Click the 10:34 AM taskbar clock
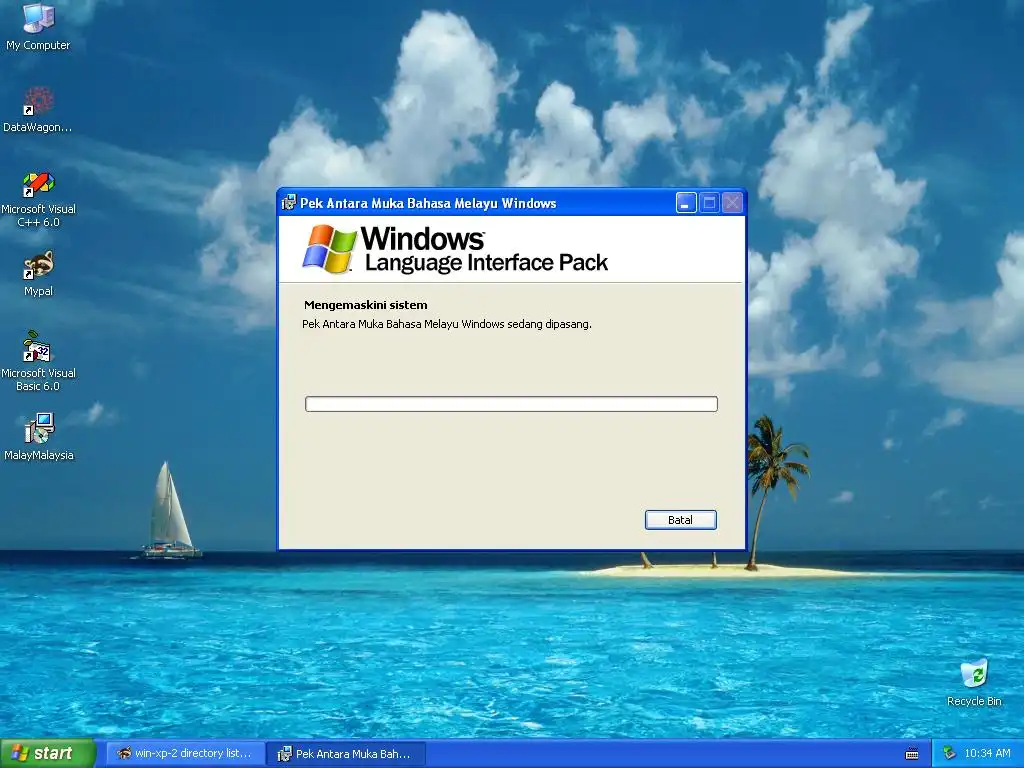Viewport: 1024px width, 768px height. [x=987, y=754]
